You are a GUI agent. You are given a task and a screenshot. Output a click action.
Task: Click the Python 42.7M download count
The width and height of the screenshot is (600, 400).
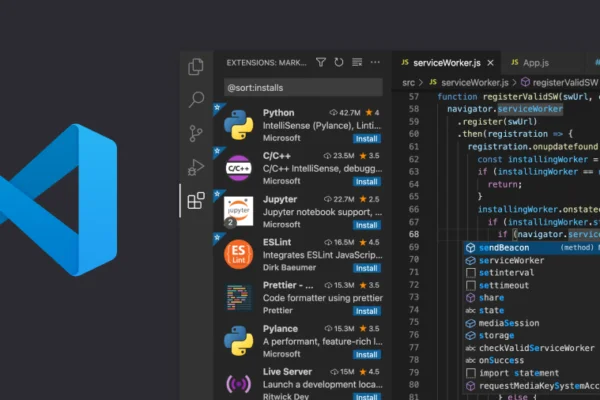point(345,113)
